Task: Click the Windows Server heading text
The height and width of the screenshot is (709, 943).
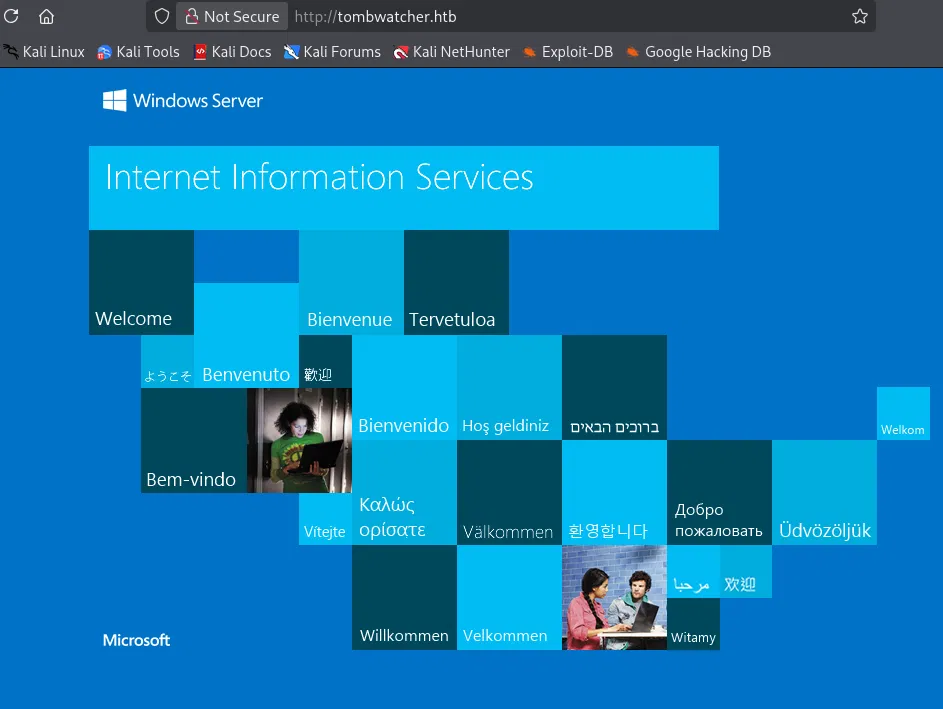Action: [x=198, y=100]
